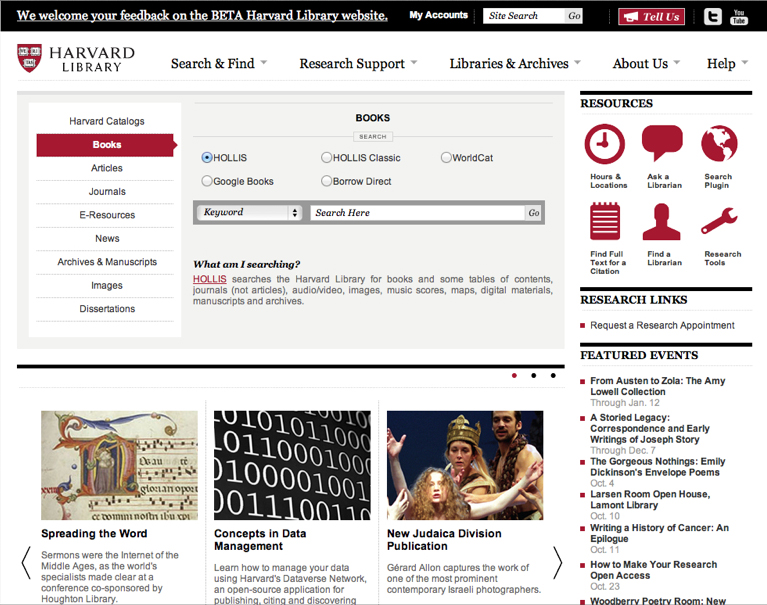Open the Twitter icon in top bar
This screenshot has width=767, height=605.
713,17
